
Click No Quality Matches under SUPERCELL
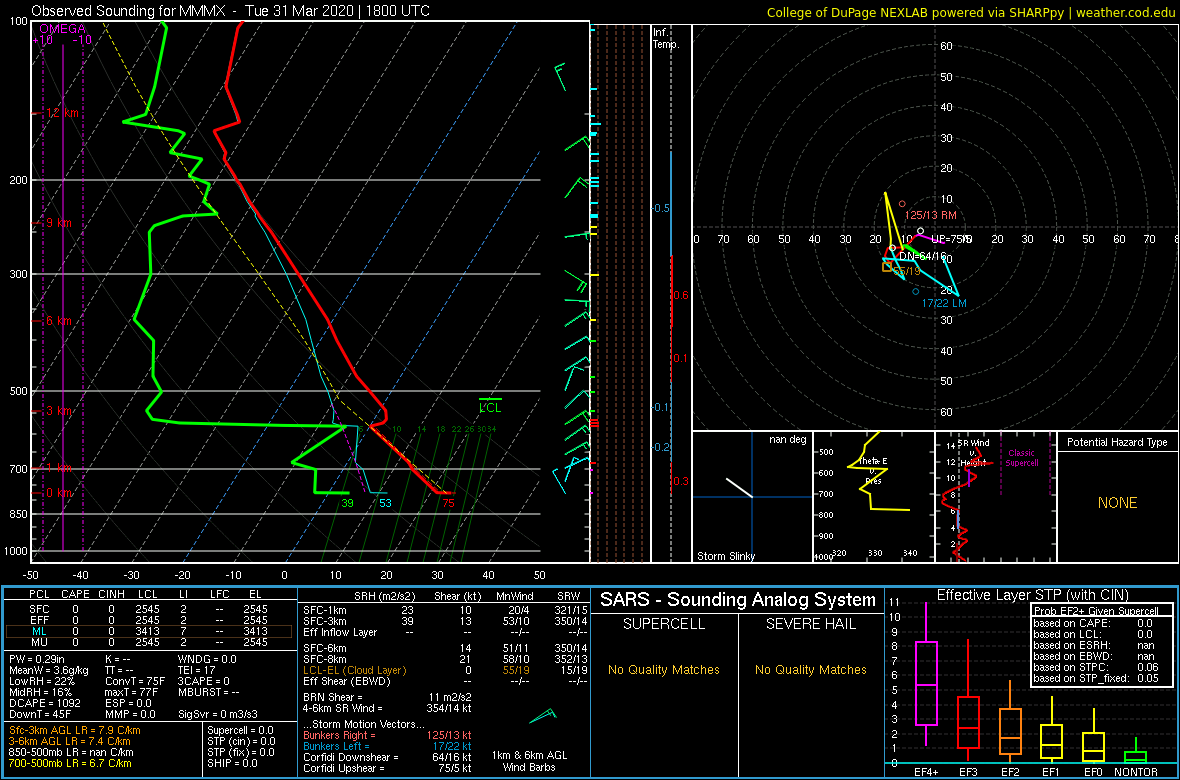(x=663, y=669)
